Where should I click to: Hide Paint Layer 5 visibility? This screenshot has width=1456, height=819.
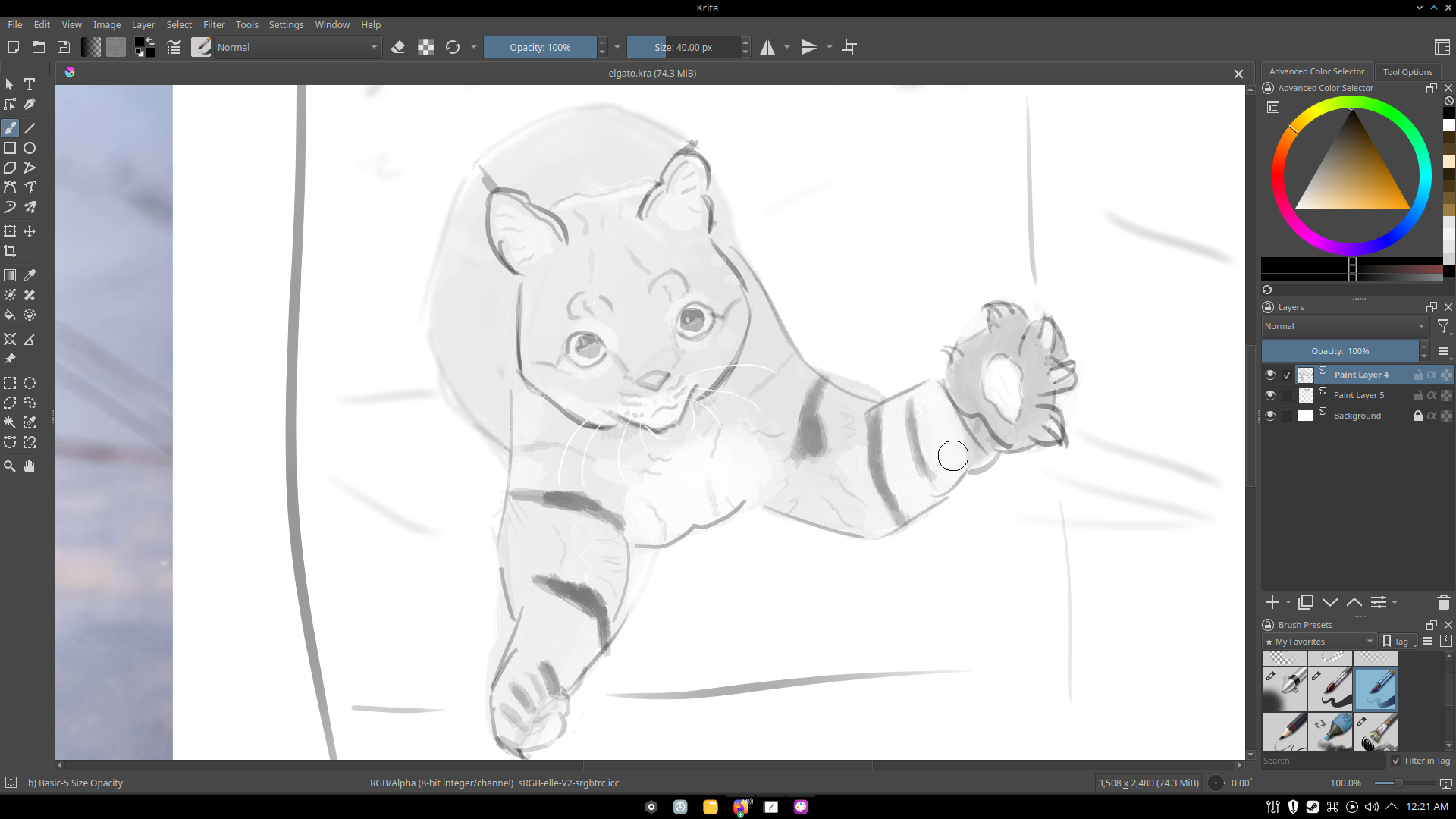1270,395
